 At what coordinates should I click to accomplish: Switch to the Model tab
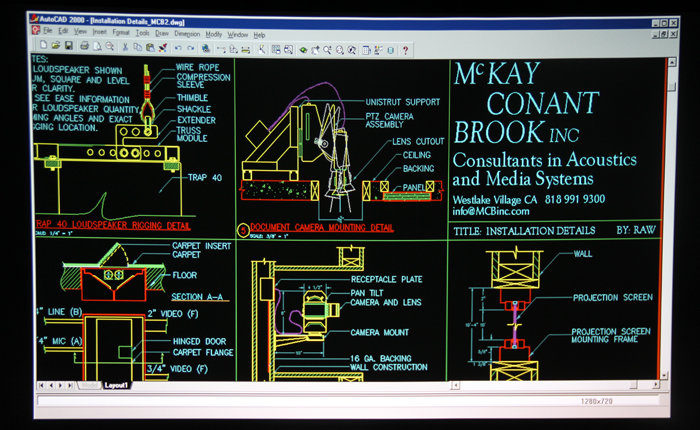click(x=90, y=385)
